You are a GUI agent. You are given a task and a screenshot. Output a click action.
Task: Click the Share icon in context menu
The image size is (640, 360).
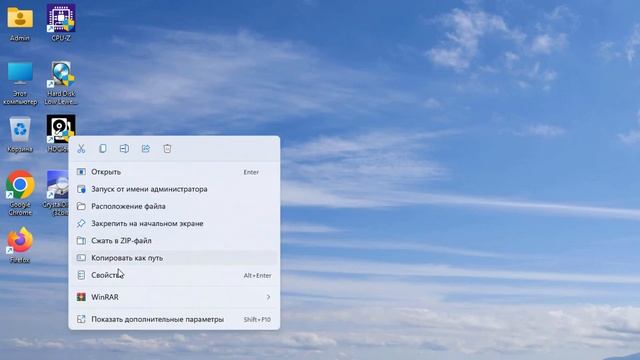click(x=146, y=149)
